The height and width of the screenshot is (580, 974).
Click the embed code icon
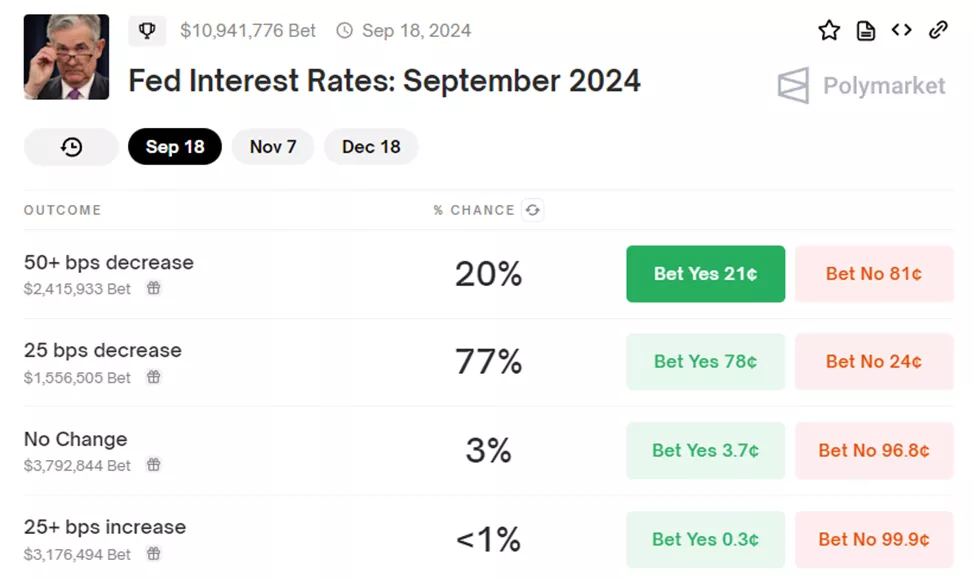coord(902,30)
